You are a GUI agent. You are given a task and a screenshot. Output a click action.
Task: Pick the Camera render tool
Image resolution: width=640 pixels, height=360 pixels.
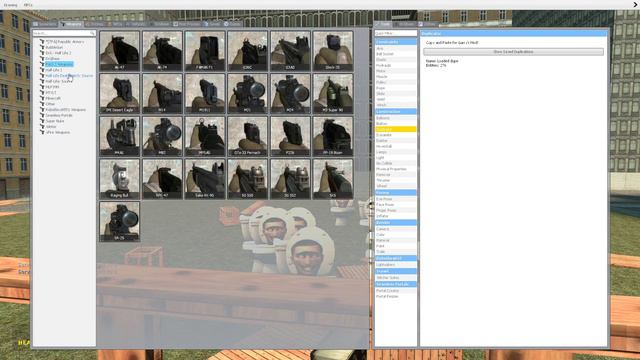click(396, 229)
